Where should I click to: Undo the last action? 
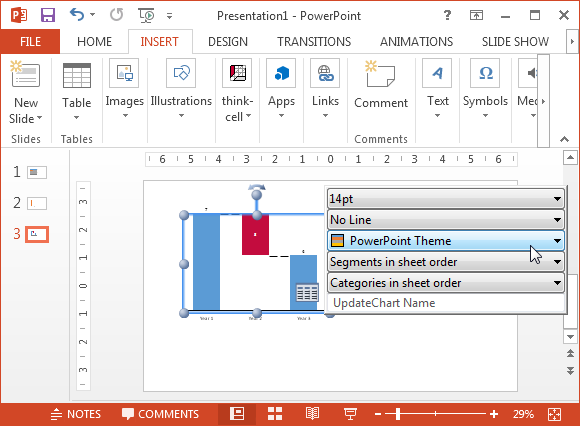(x=77, y=15)
